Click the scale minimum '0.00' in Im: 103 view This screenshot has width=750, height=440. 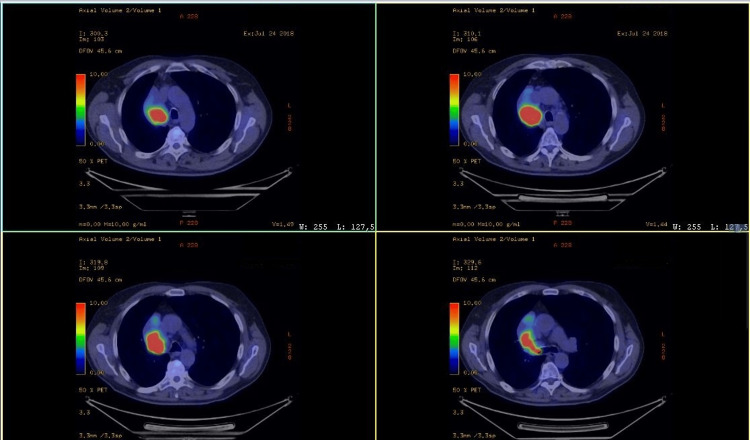point(95,143)
